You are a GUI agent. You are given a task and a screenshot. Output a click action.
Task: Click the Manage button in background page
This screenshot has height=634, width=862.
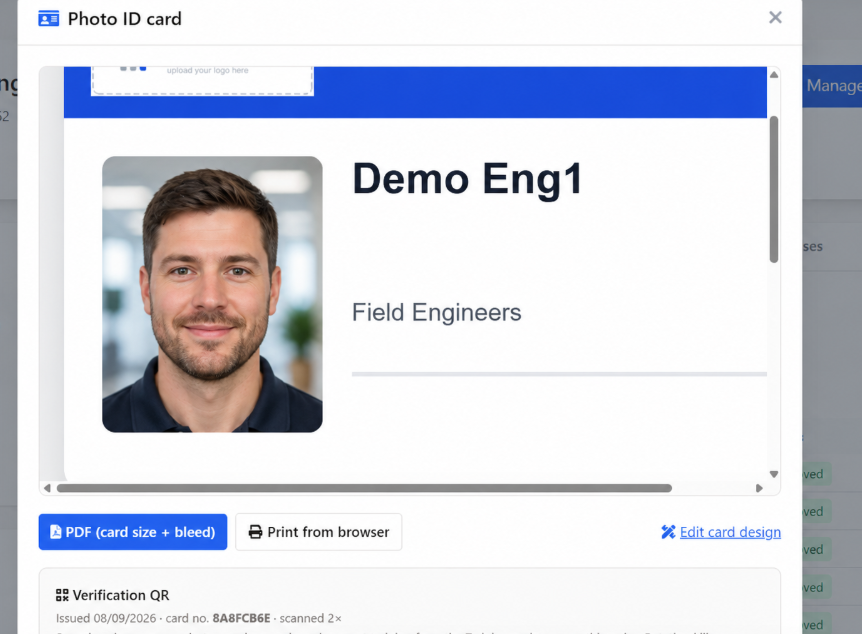coord(832,86)
